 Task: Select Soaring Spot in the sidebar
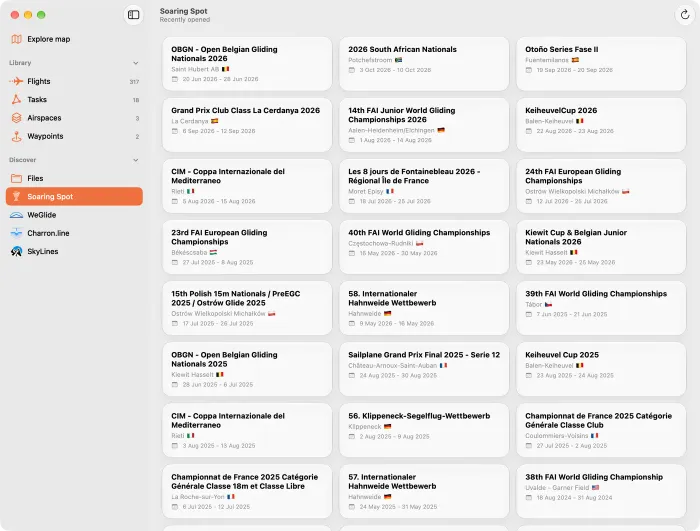coord(74,197)
